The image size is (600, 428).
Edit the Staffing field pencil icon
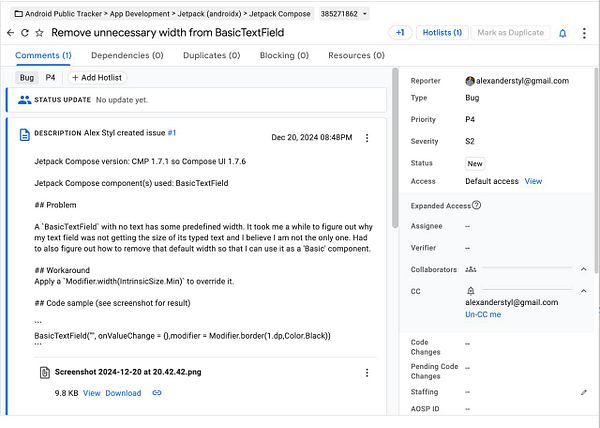point(584,393)
